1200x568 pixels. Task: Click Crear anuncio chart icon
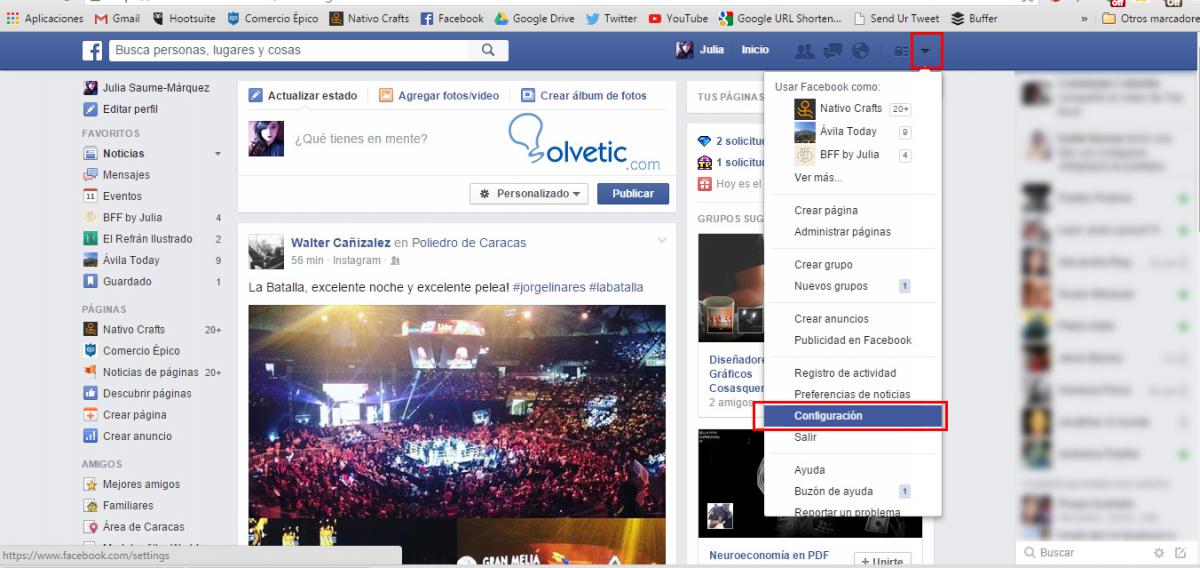point(90,436)
